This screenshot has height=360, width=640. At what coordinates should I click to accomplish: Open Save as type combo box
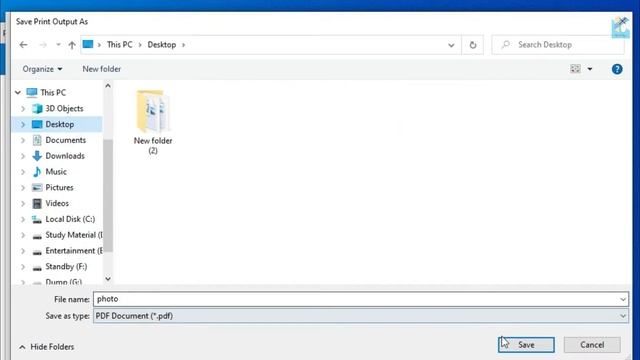(x=361, y=316)
